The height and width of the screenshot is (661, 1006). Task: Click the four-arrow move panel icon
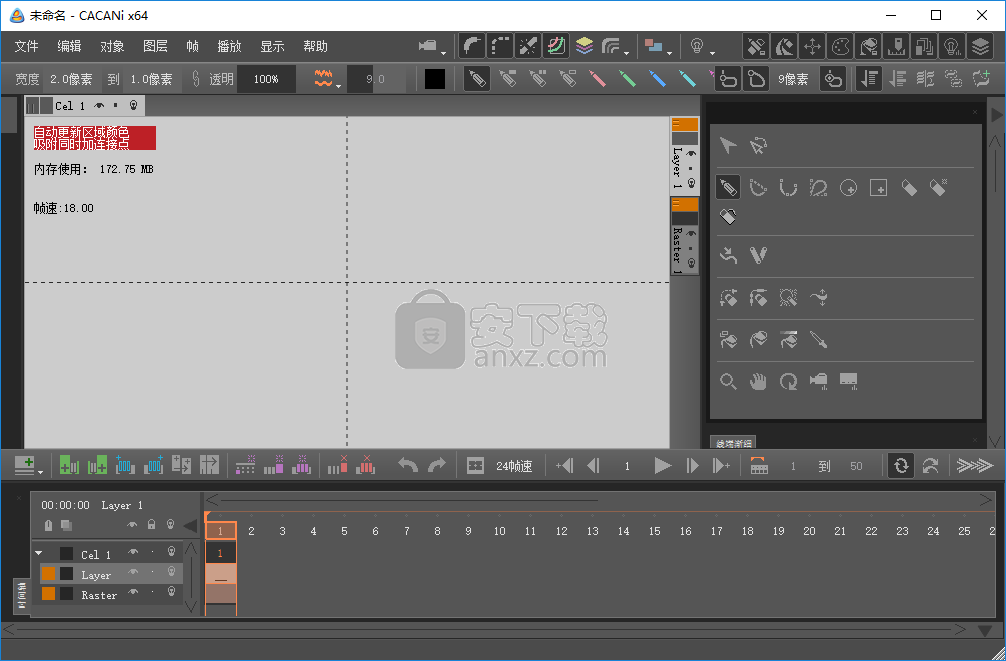pyautogui.click(x=812, y=46)
